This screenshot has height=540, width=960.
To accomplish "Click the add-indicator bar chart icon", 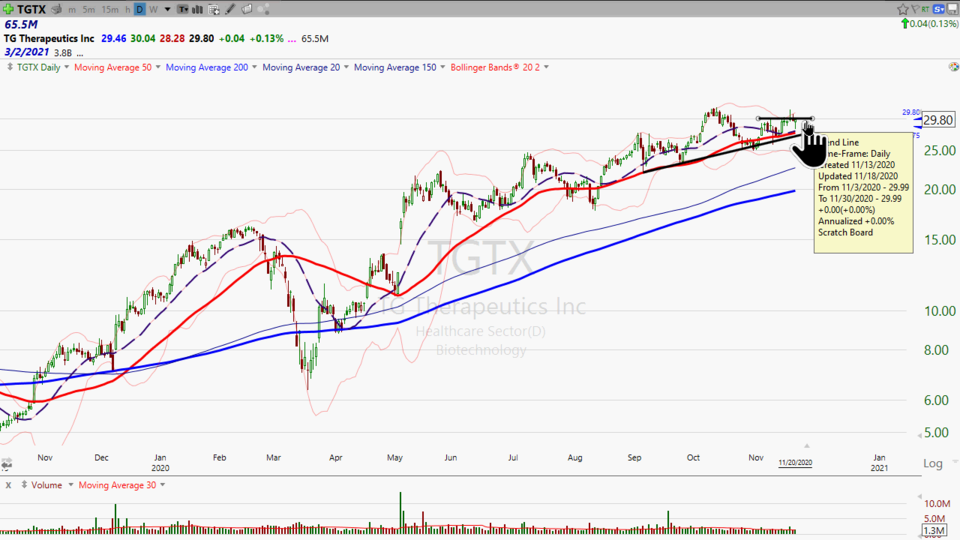I will pos(198,9).
